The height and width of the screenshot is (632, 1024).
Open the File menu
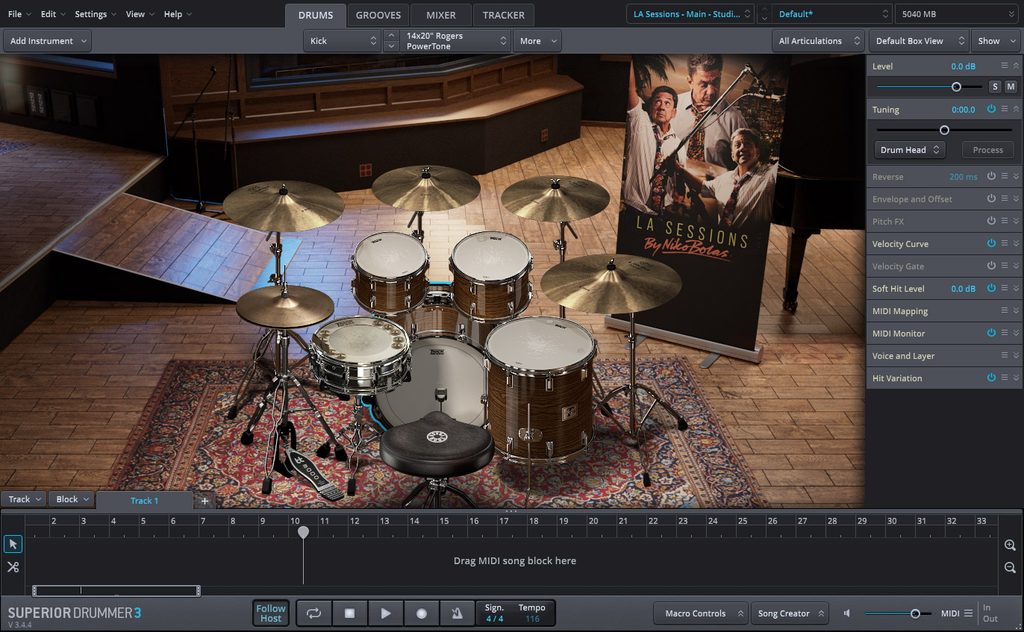[x=19, y=14]
